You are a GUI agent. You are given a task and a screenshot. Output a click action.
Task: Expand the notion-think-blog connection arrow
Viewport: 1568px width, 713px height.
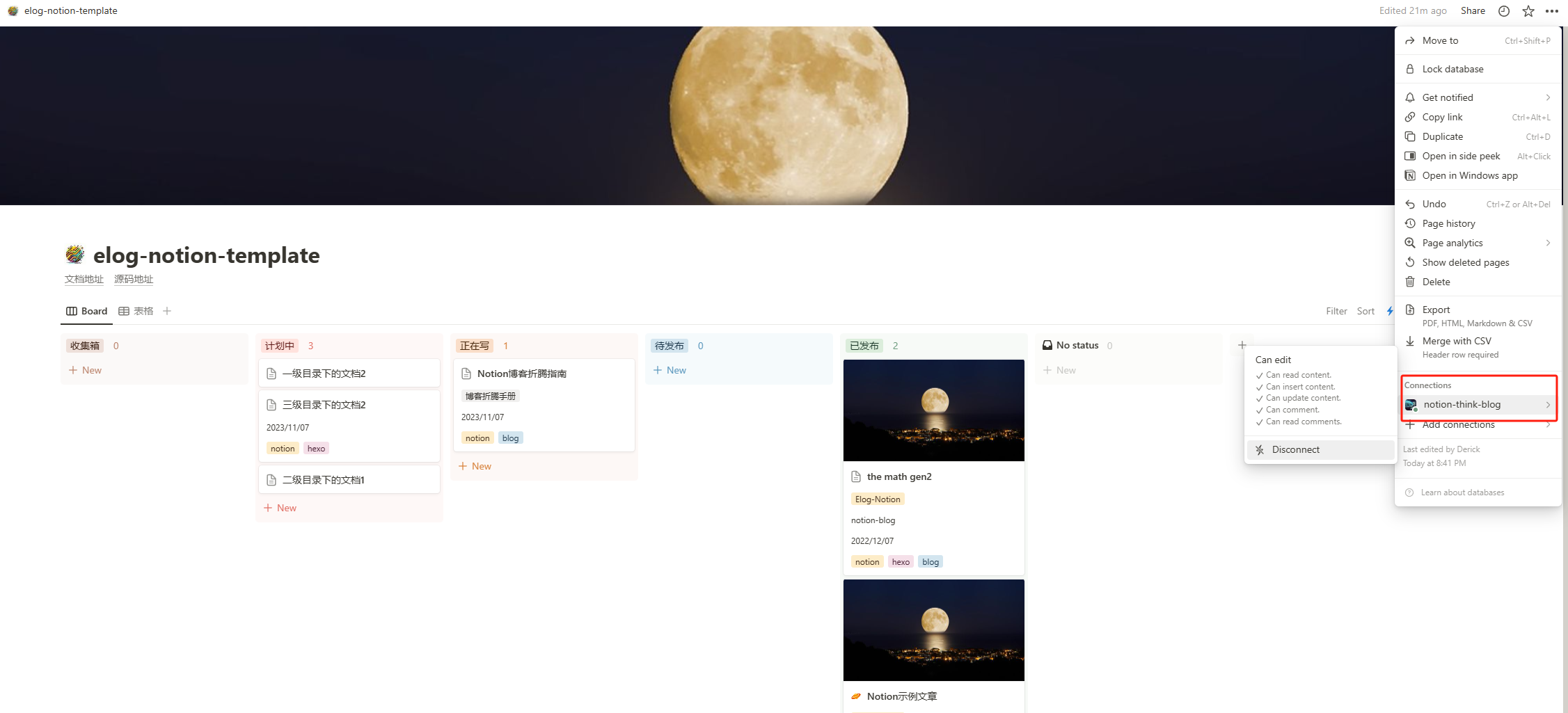coord(1549,405)
